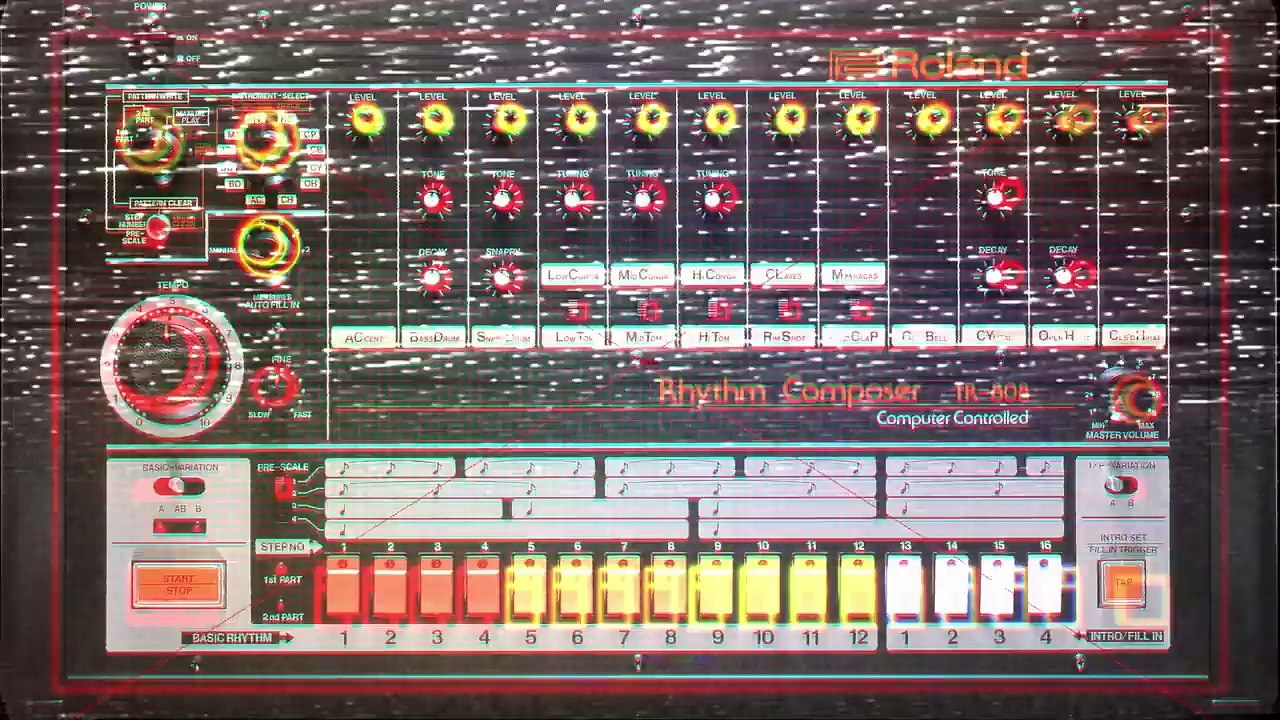Activate orange step button 8

tap(670, 587)
